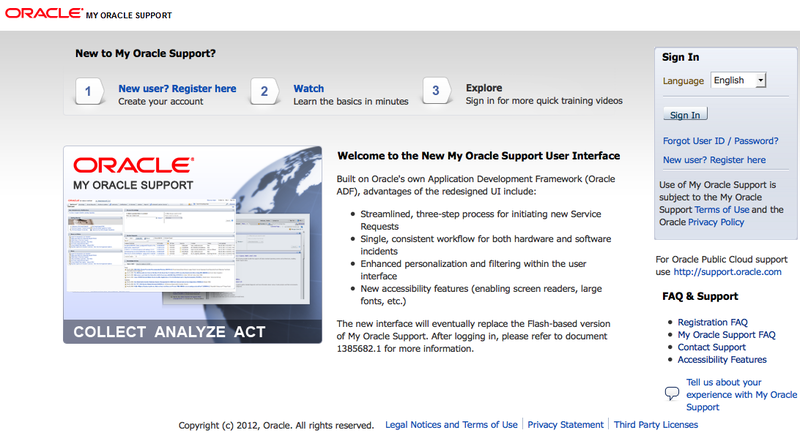
Task: Click the 'Sign In' panel heading
Action: tap(681, 57)
